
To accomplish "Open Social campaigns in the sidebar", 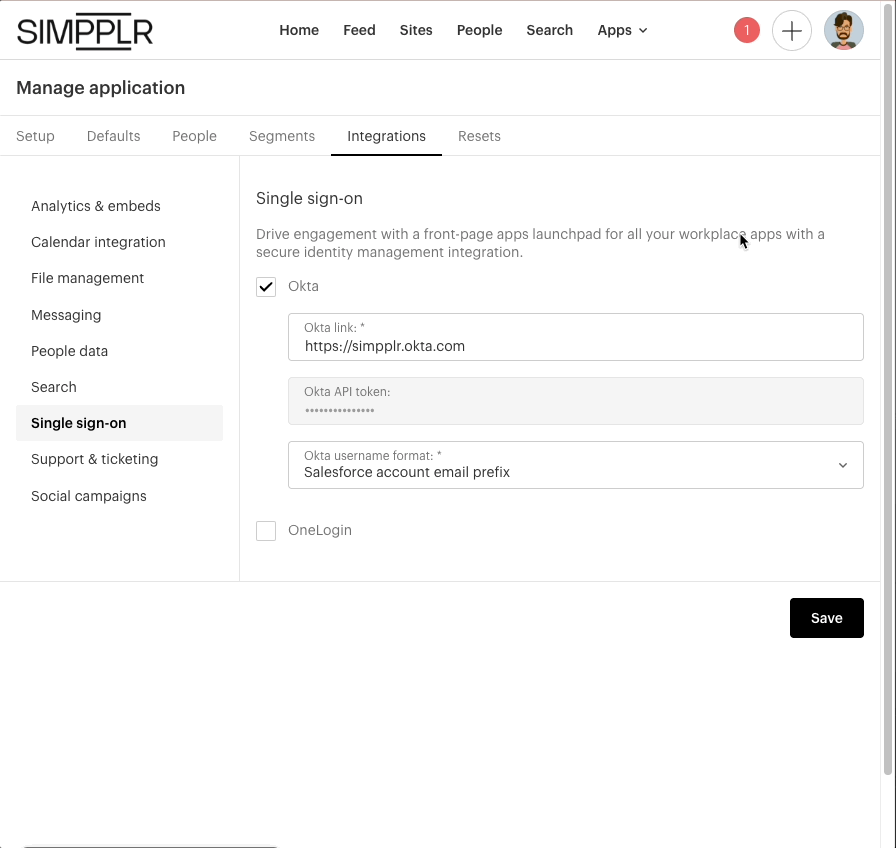I will click(x=89, y=496).
